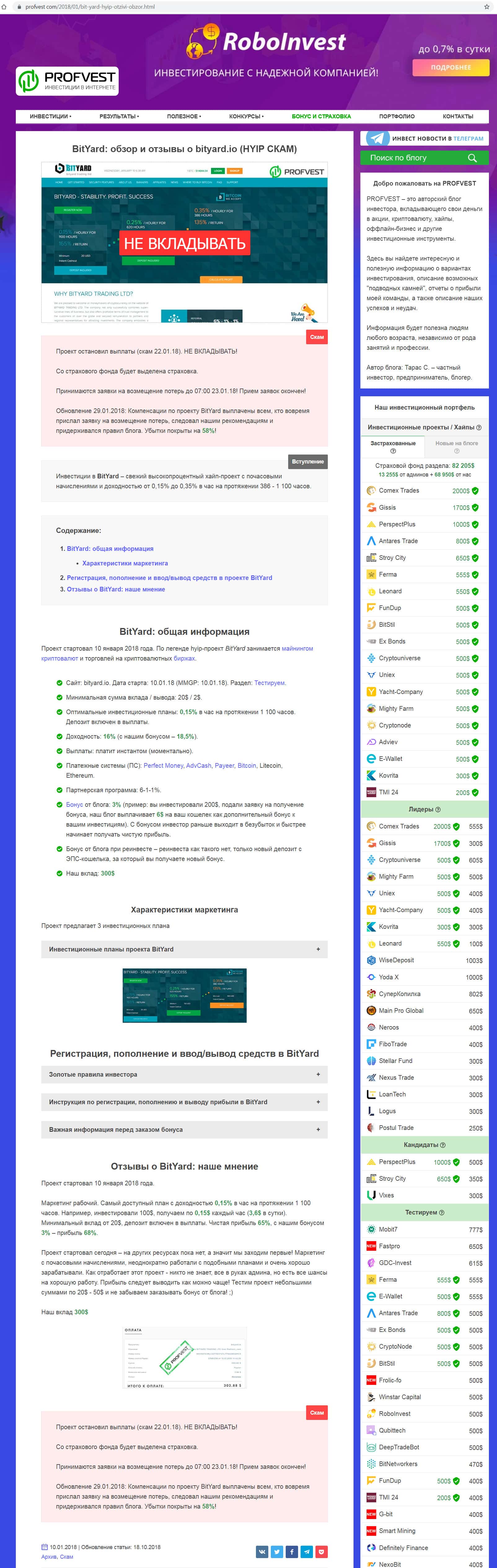
Task: Click the Comex Trades icon in insured list
Action: click(371, 491)
